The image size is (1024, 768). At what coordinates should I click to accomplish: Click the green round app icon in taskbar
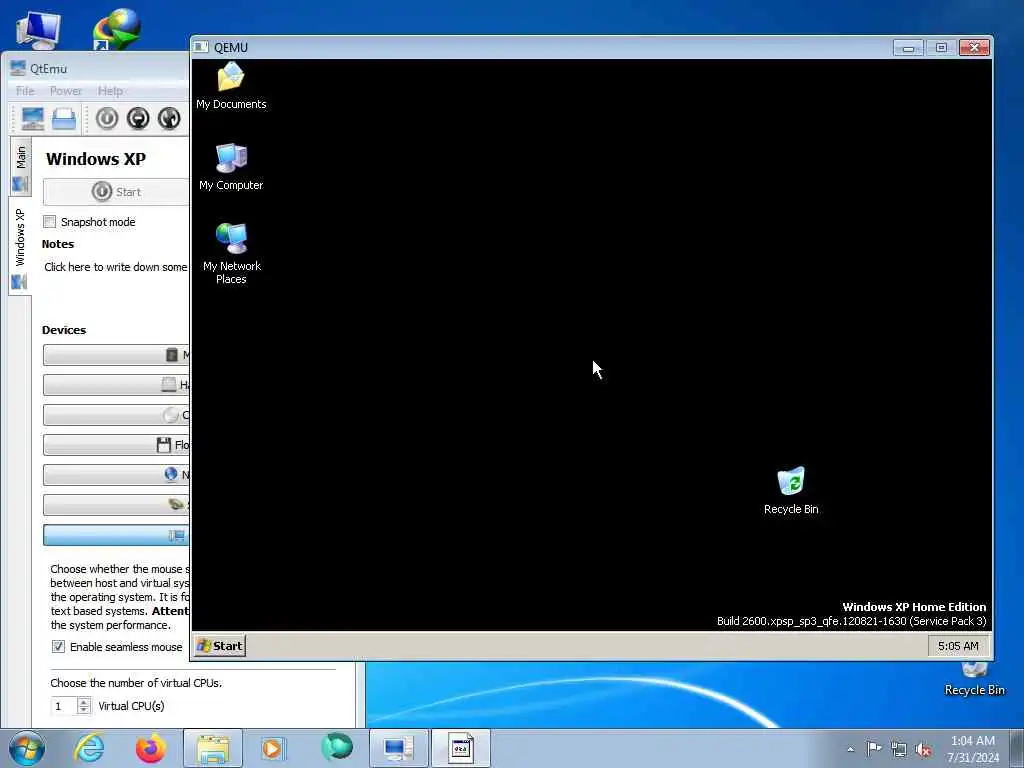click(337, 747)
